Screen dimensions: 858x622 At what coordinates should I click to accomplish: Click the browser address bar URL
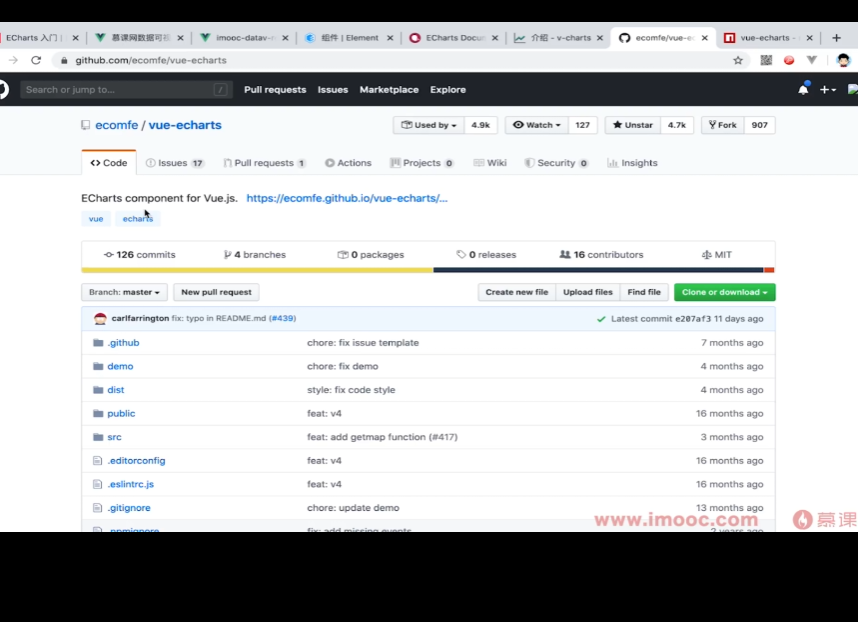click(x=151, y=60)
